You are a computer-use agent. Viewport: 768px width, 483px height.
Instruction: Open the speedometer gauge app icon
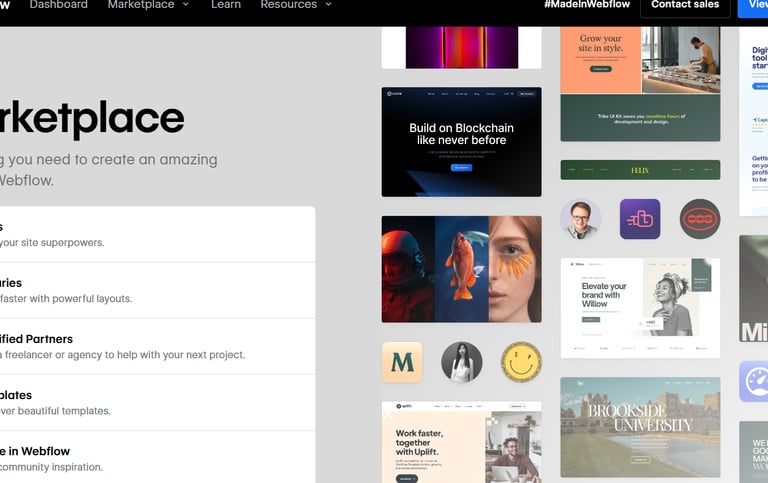click(x=754, y=382)
